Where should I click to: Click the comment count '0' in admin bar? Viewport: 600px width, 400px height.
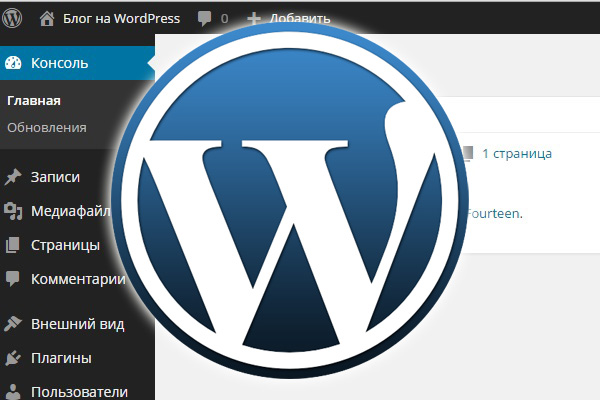[224, 18]
